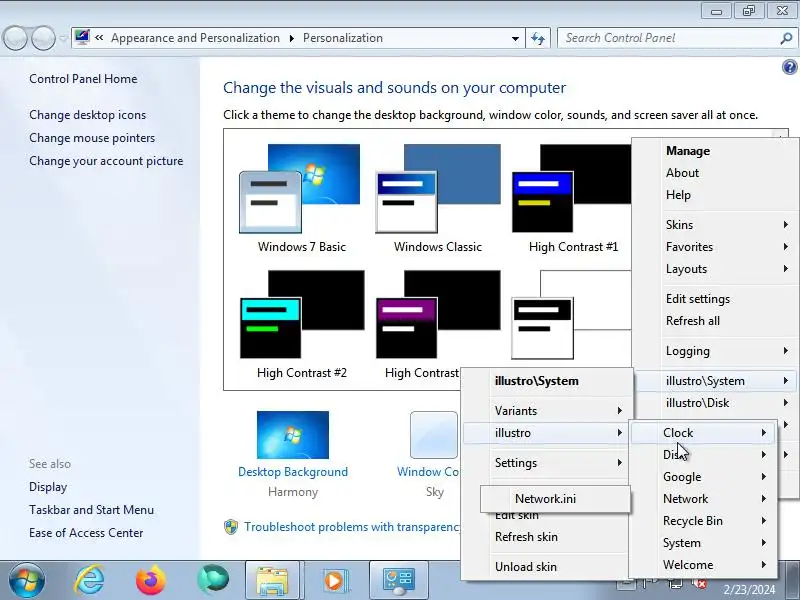Expand System skin submenu
The image size is (800, 600).
pyautogui.click(x=704, y=543)
